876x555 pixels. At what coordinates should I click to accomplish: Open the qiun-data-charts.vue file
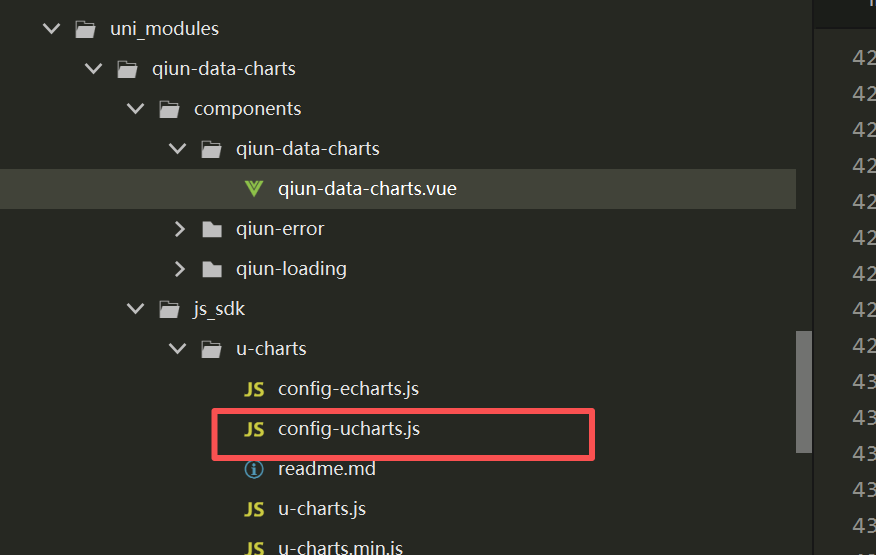point(367,189)
